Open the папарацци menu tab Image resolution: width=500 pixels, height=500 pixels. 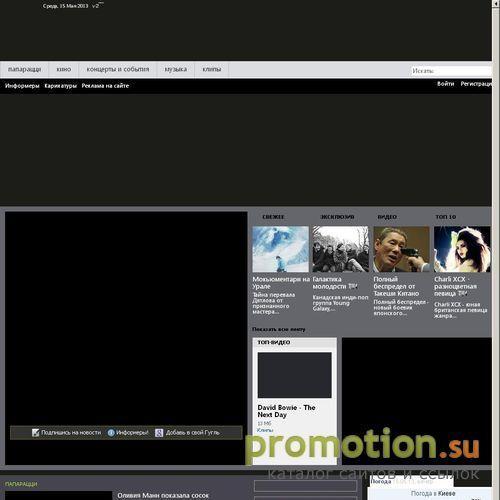coord(24,69)
